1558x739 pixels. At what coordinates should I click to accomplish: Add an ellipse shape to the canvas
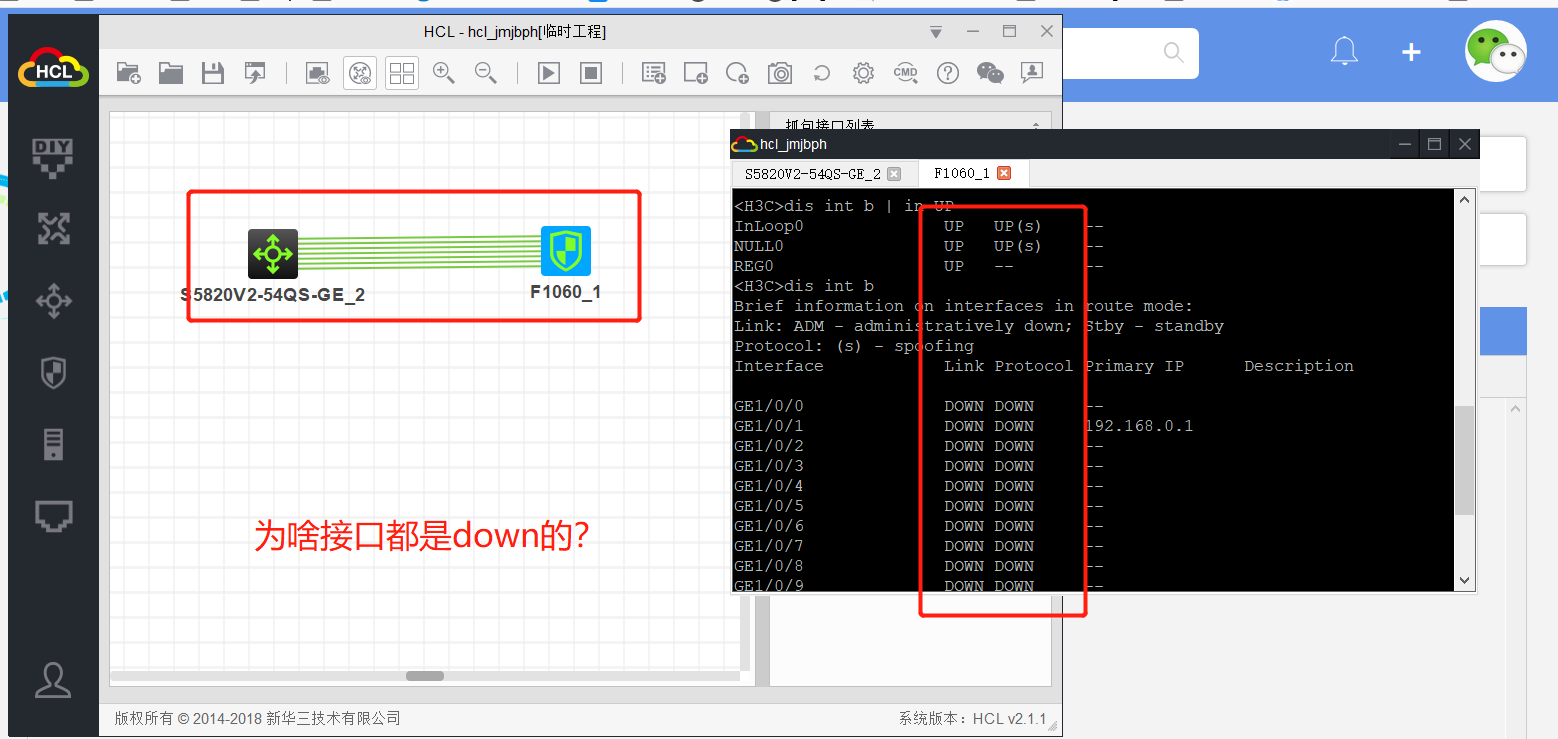click(738, 72)
